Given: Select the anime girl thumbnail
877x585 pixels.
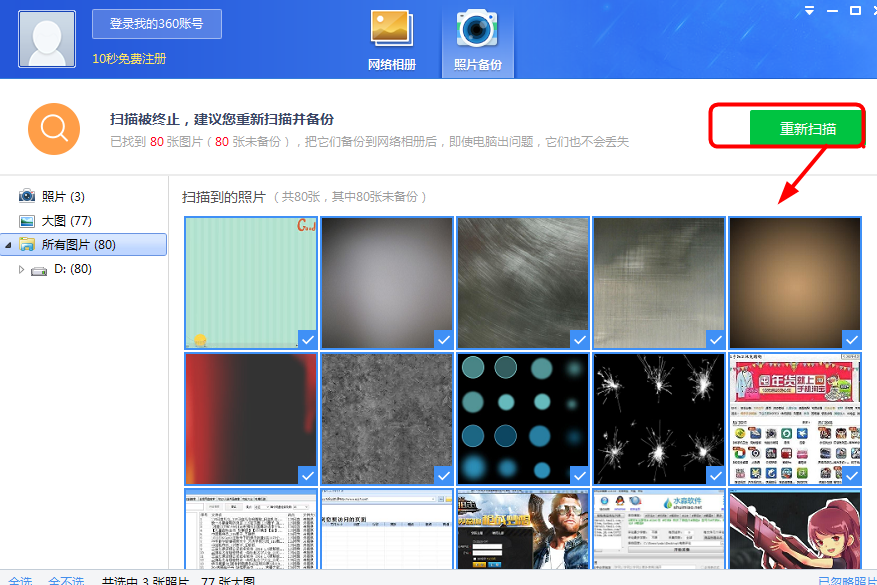Looking at the screenshot, I should pos(795,529).
